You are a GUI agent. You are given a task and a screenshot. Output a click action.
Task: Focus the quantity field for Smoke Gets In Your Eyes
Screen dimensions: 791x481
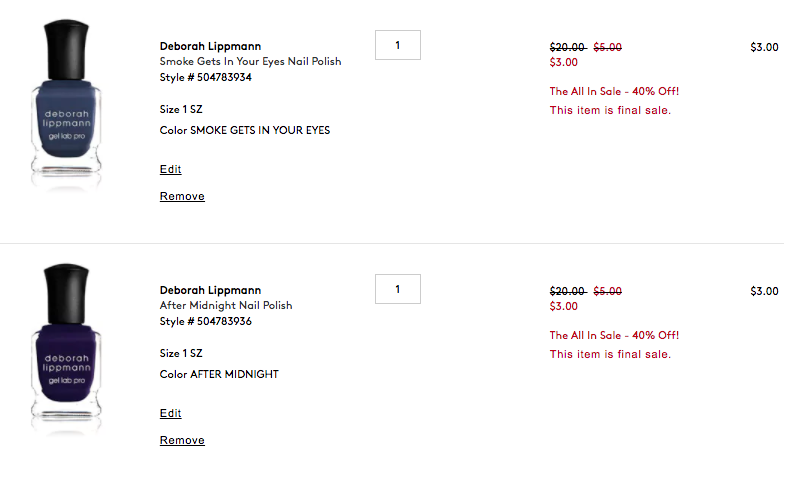tap(398, 45)
